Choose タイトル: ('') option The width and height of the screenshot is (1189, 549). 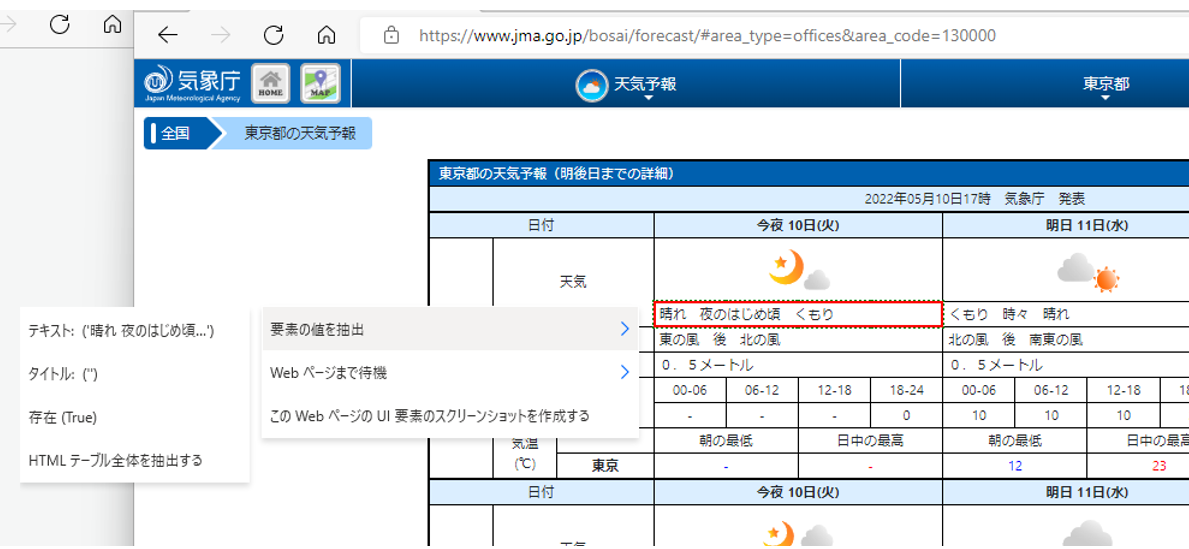click(x=135, y=374)
